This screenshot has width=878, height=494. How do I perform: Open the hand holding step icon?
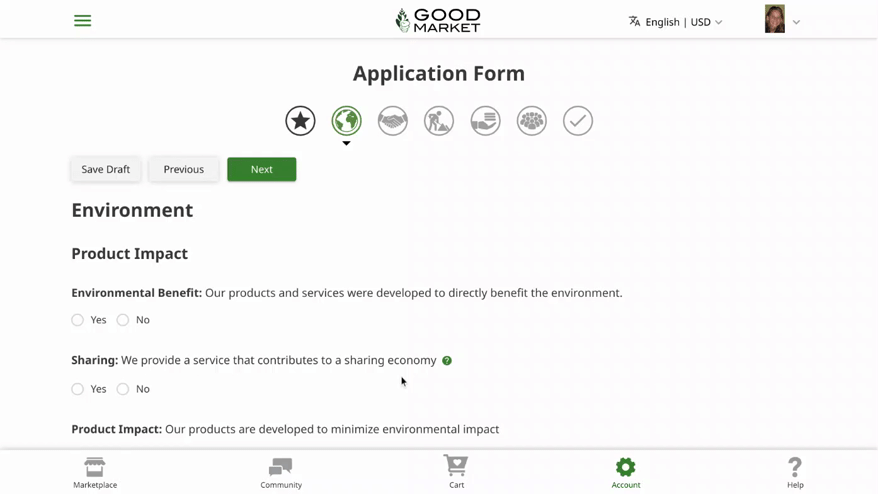485,121
